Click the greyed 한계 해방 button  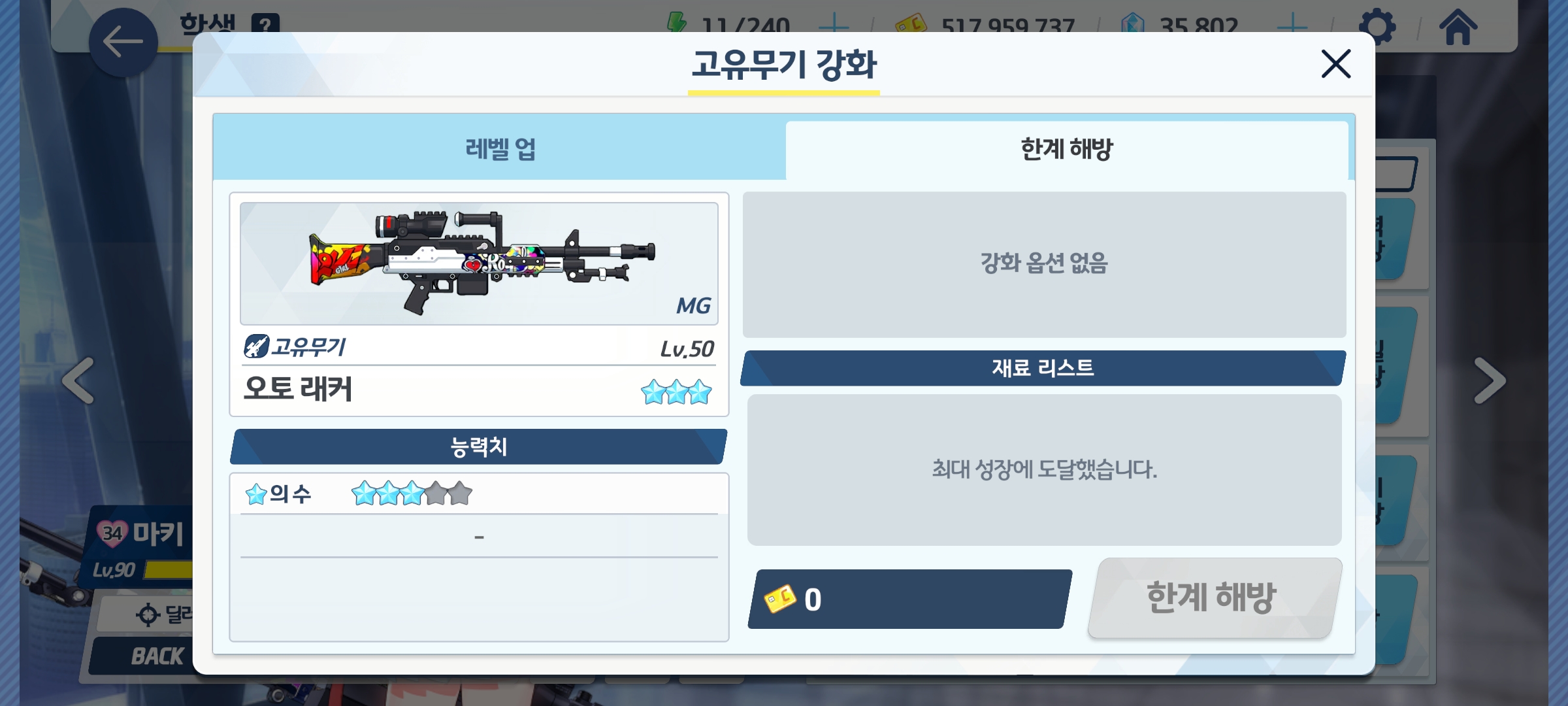point(1214,597)
